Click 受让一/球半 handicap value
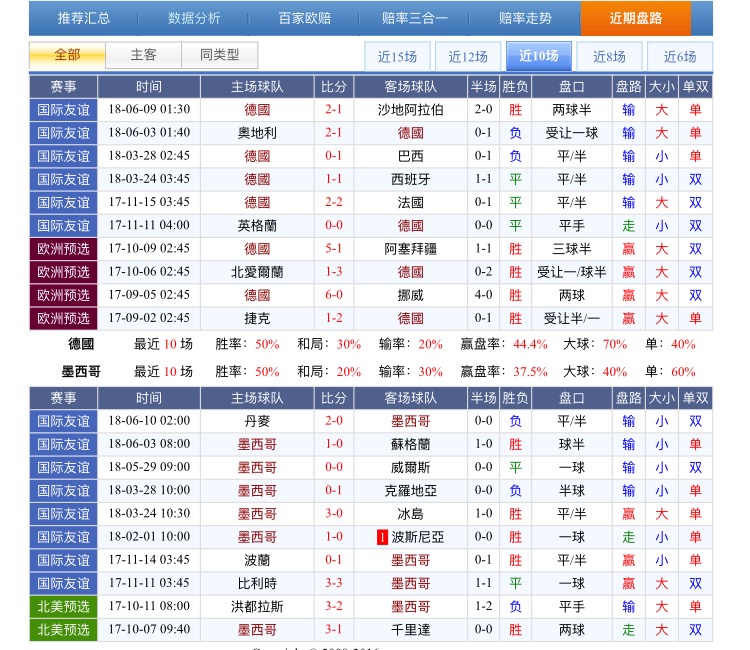The image size is (750, 650). (572, 272)
